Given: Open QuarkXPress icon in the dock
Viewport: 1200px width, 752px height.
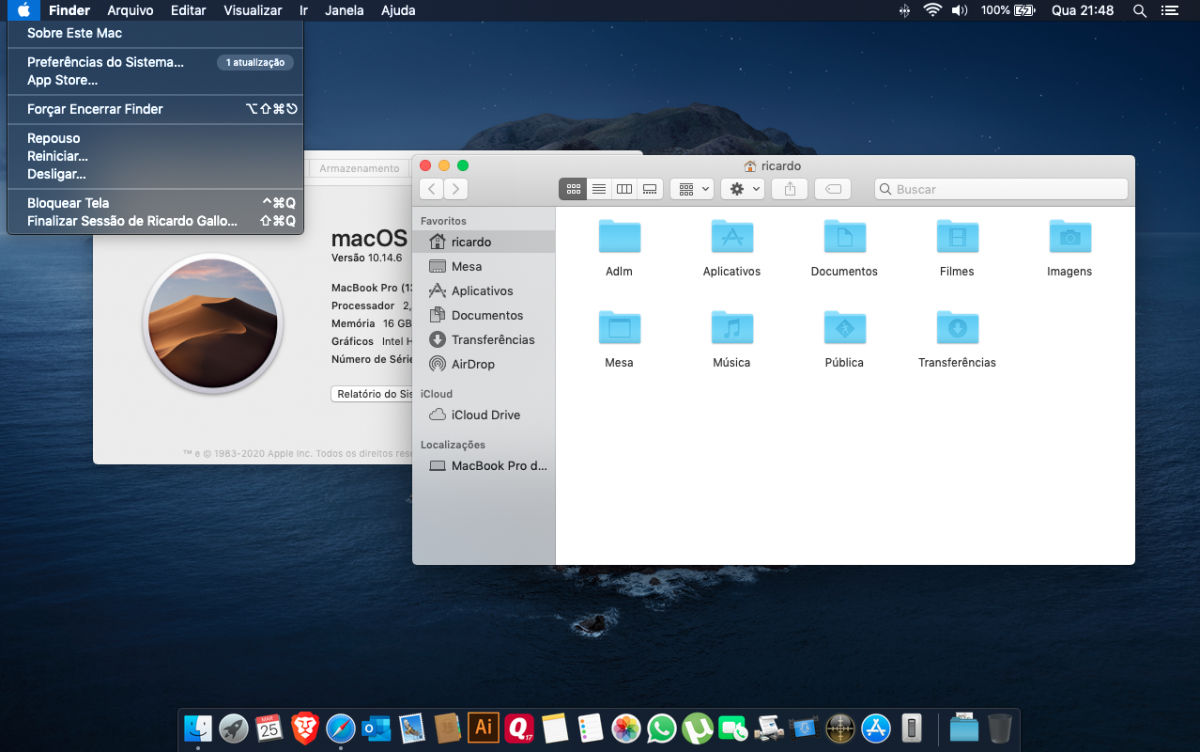Looking at the screenshot, I should click(x=519, y=728).
